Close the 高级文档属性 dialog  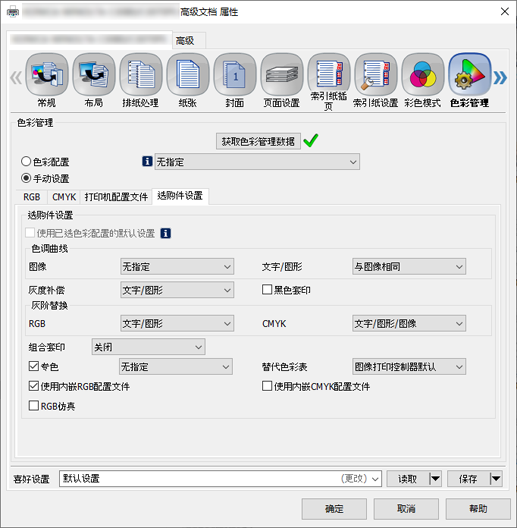tap(505, 11)
